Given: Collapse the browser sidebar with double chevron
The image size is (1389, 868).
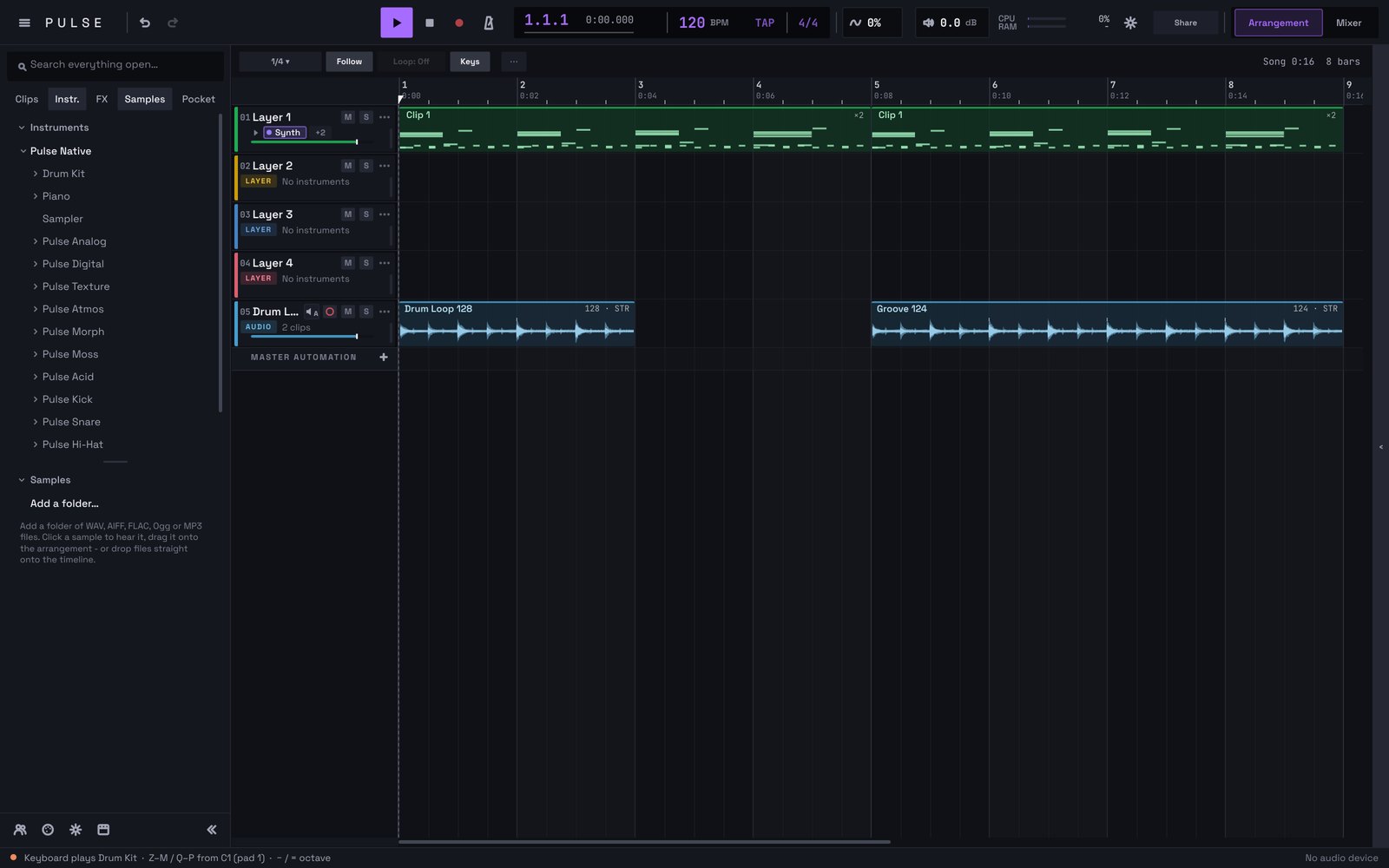Looking at the screenshot, I should [212, 830].
